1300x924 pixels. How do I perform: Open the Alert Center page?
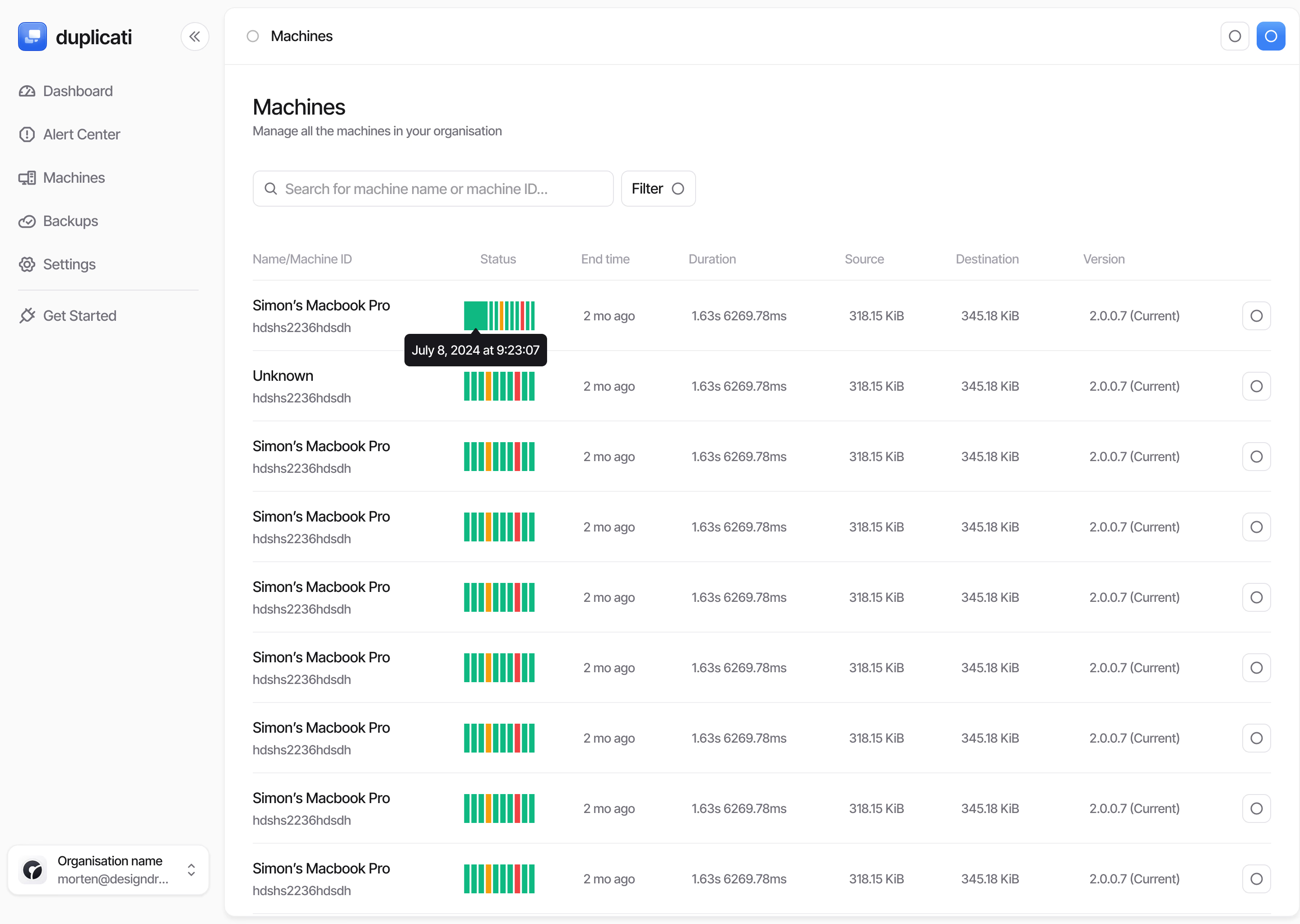click(x=81, y=134)
